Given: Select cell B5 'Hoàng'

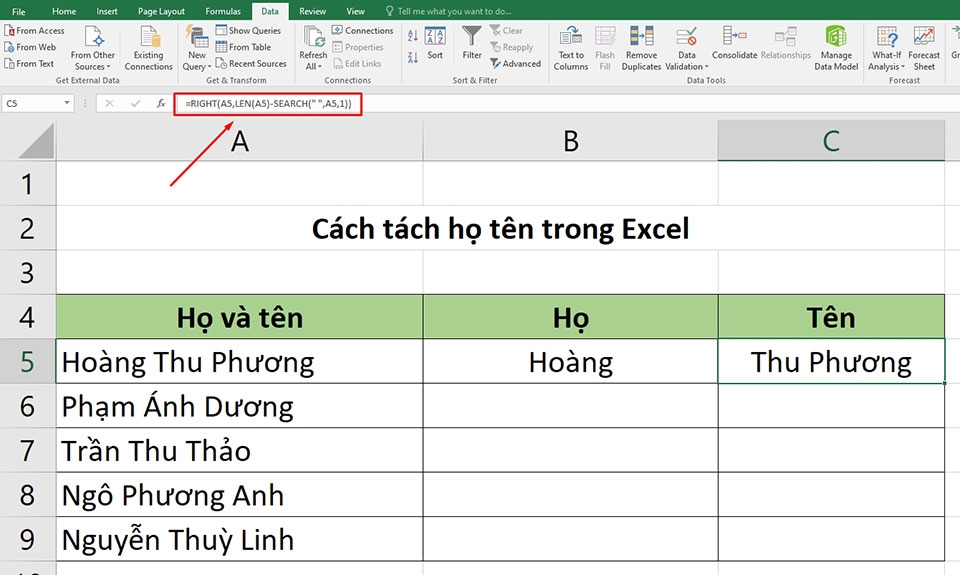Looking at the screenshot, I should click(571, 361).
